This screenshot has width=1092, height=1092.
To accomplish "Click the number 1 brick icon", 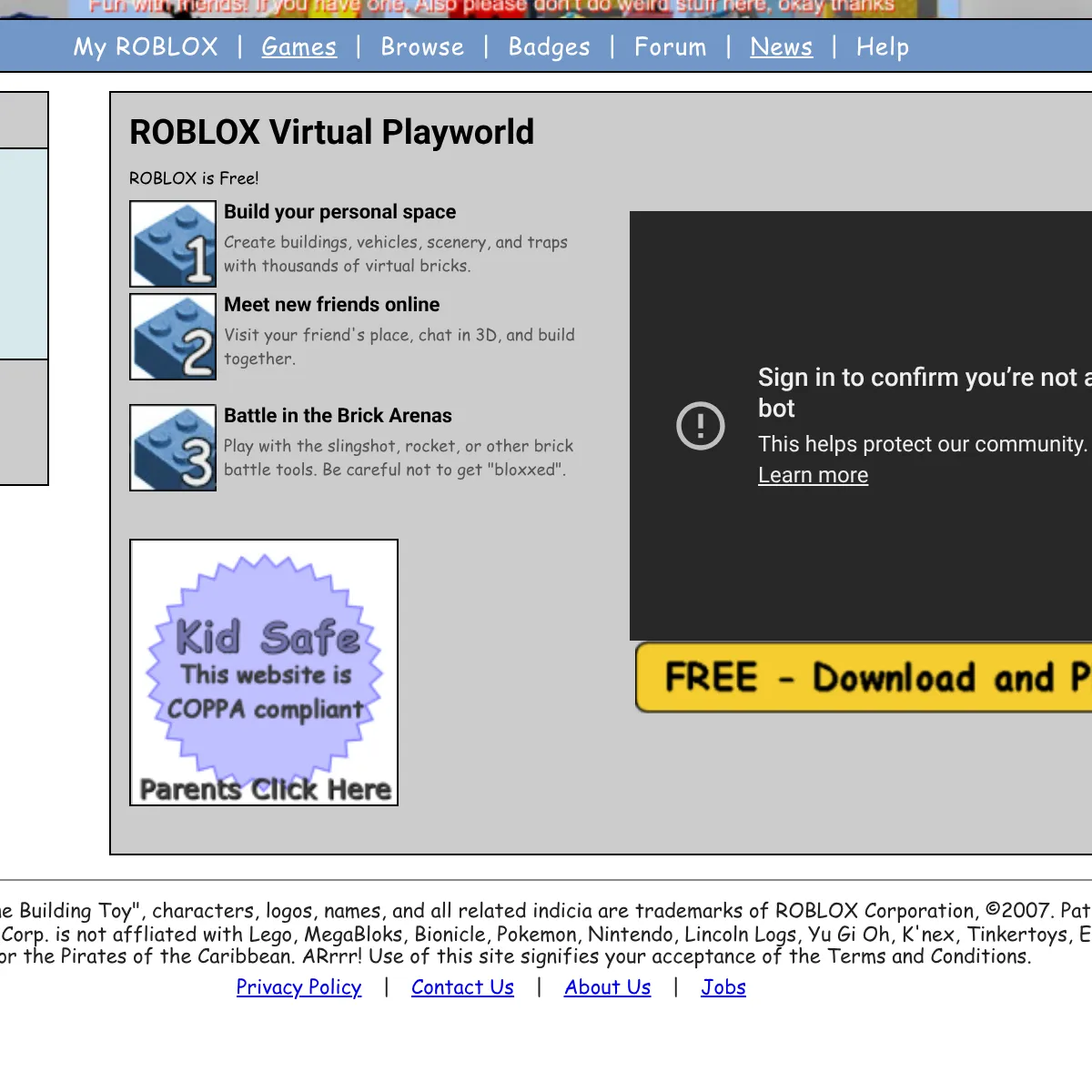I will (173, 244).
